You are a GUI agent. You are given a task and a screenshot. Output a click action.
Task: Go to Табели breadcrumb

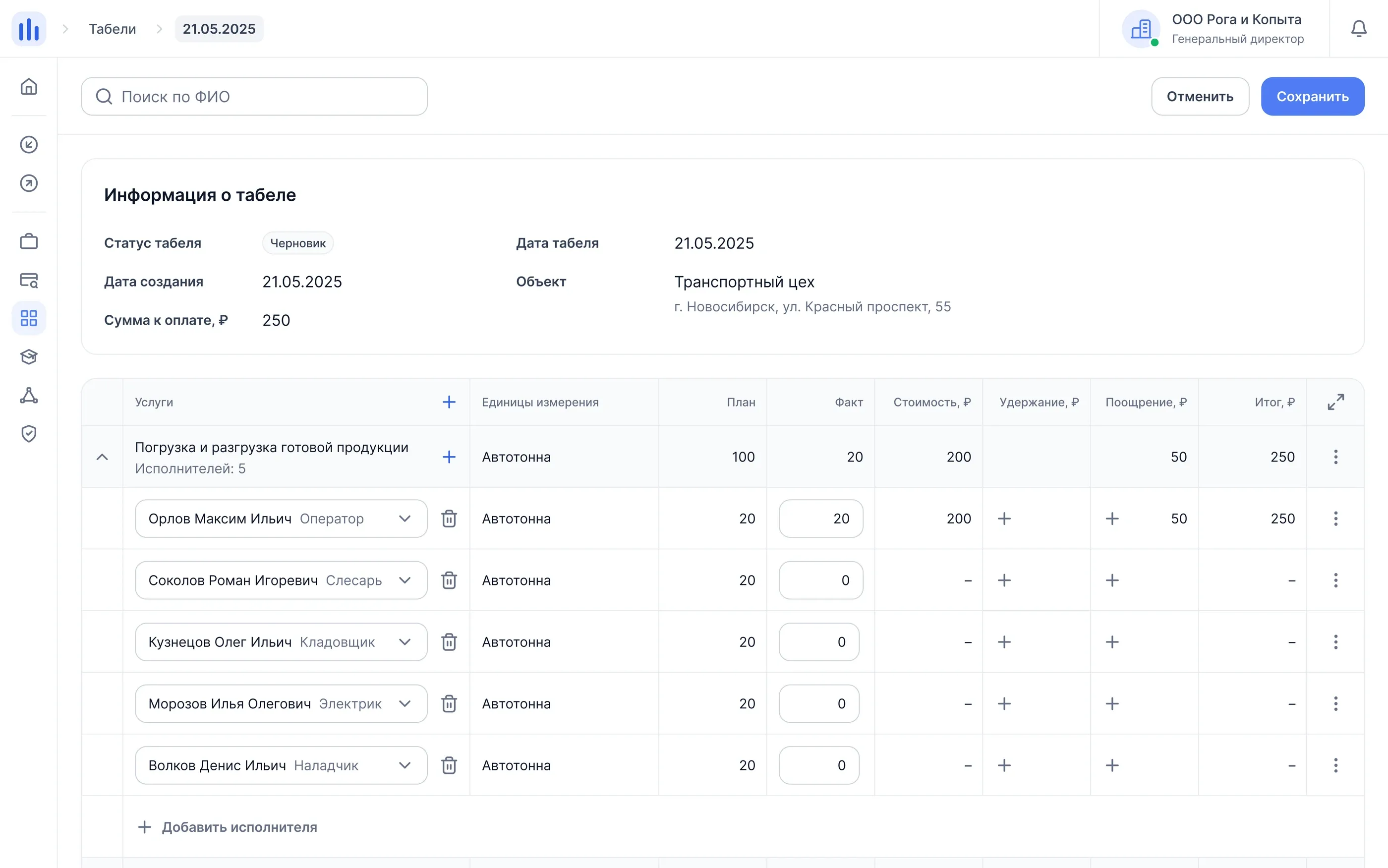click(x=113, y=29)
